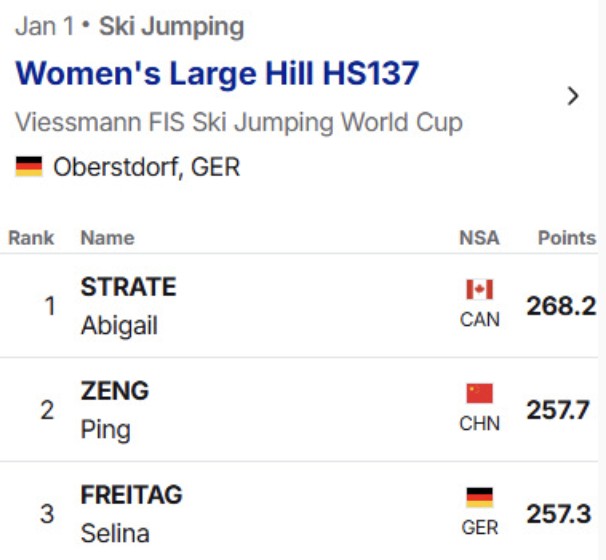Image resolution: width=606 pixels, height=560 pixels.
Task: Click China flag icon for Zeng
Action: point(480,394)
